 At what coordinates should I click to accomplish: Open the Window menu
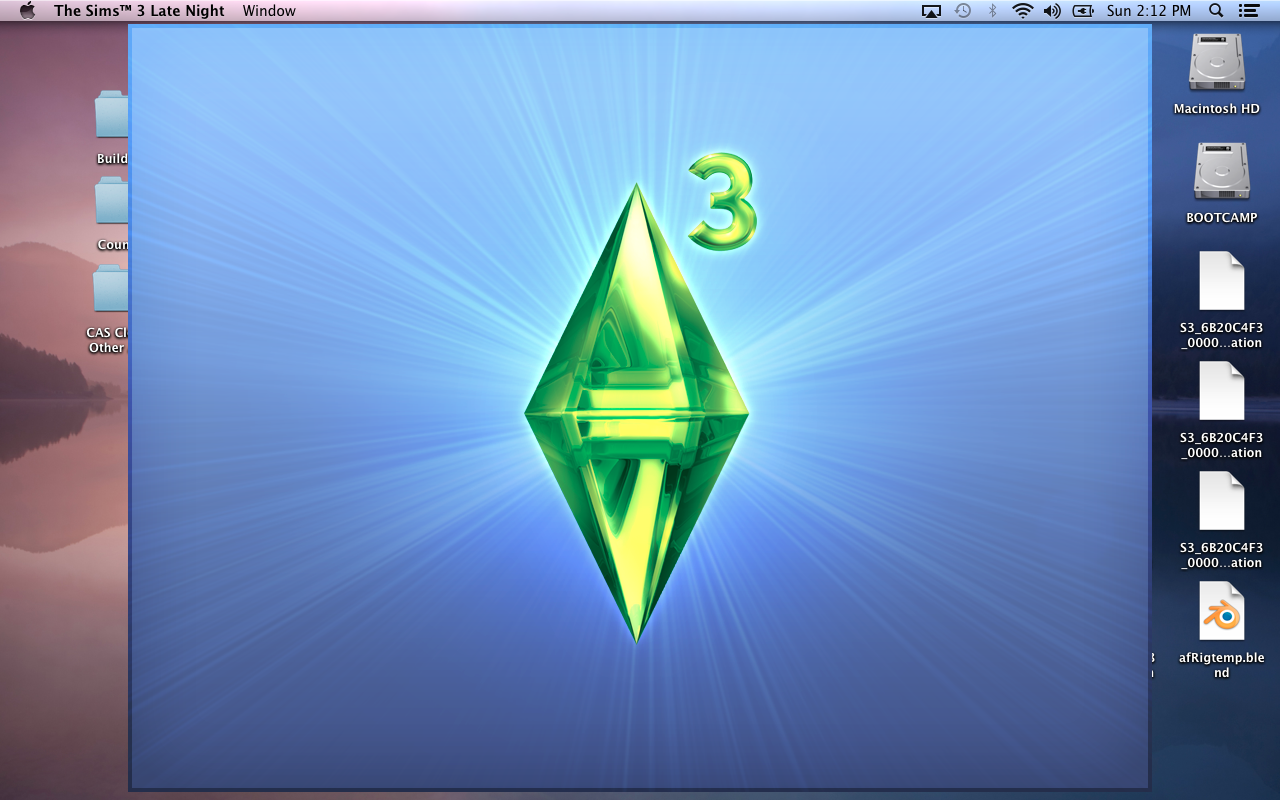point(269,11)
